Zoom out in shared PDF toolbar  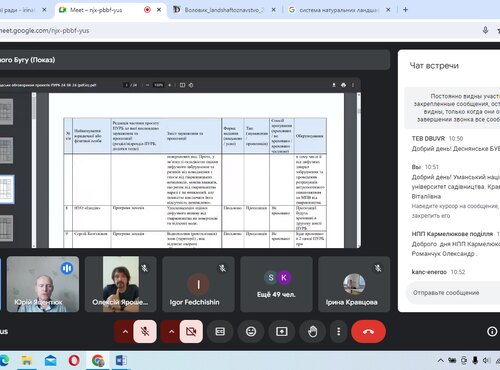click(147, 85)
